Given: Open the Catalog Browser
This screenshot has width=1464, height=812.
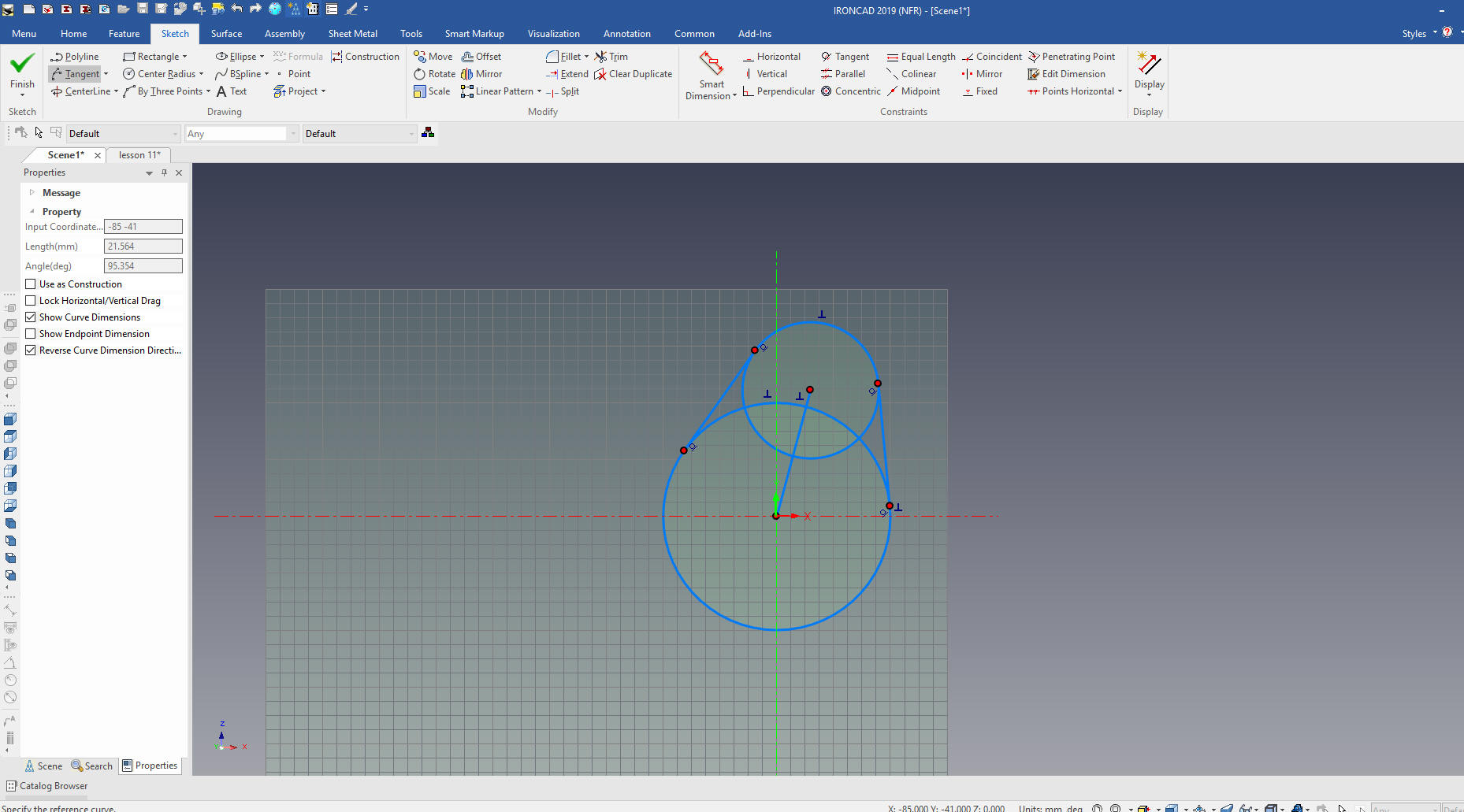Looking at the screenshot, I should [47, 786].
